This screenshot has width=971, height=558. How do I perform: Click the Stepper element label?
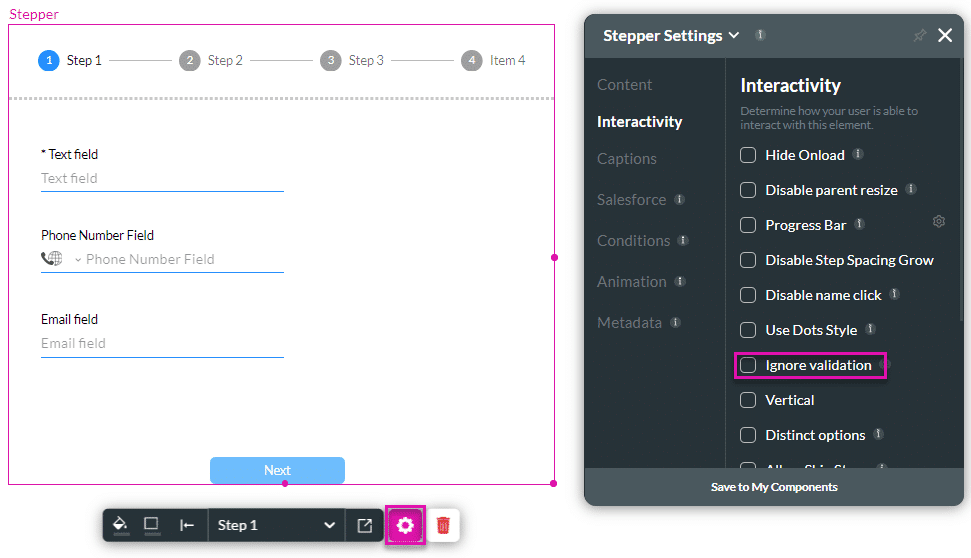(34, 14)
